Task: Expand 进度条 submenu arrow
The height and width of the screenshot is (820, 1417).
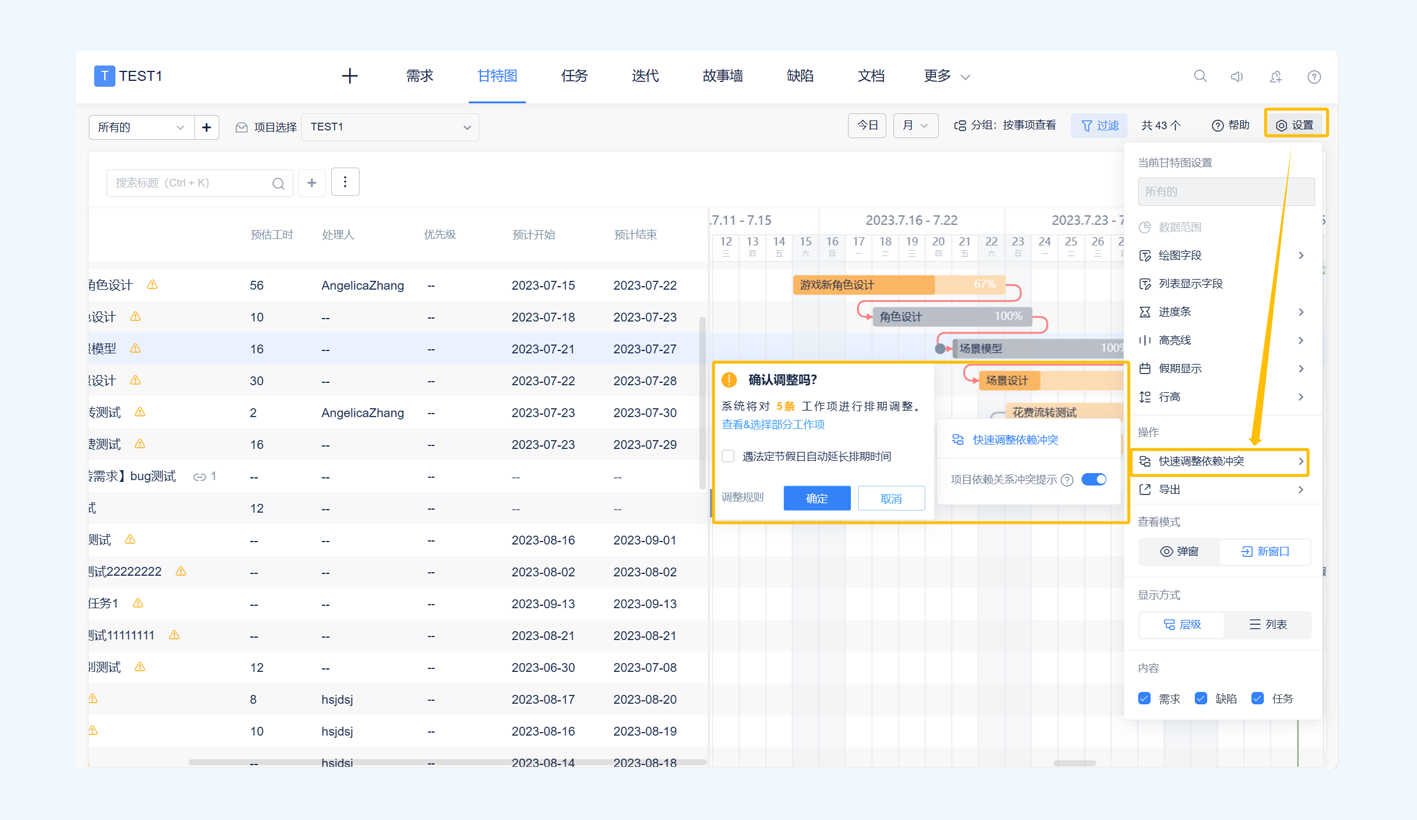Action: click(1301, 312)
